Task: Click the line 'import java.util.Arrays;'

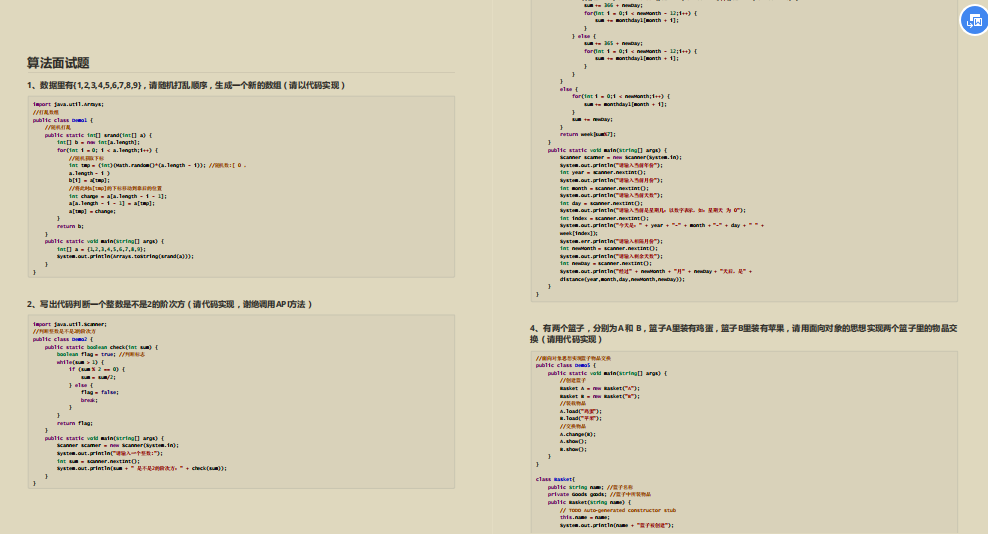Action: click(68, 104)
